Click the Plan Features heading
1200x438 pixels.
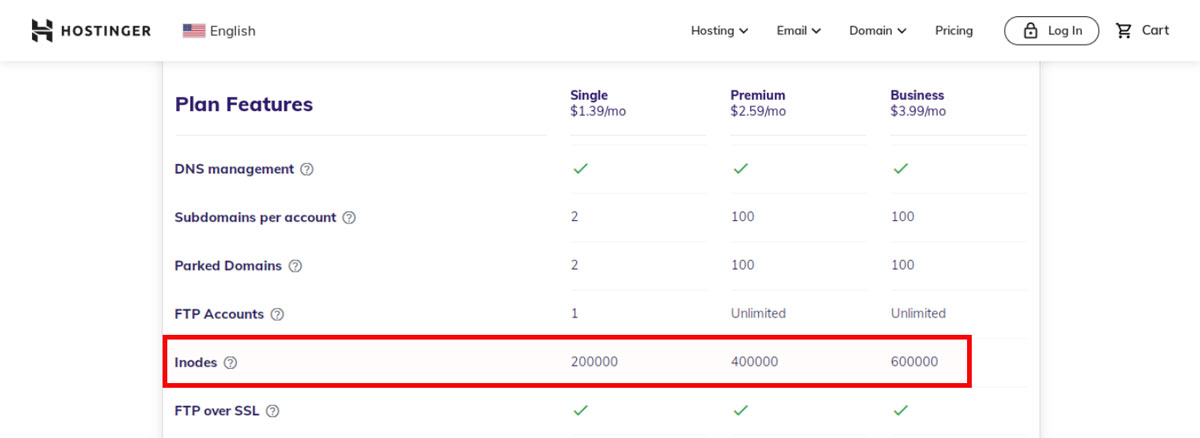pyautogui.click(x=244, y=104)
